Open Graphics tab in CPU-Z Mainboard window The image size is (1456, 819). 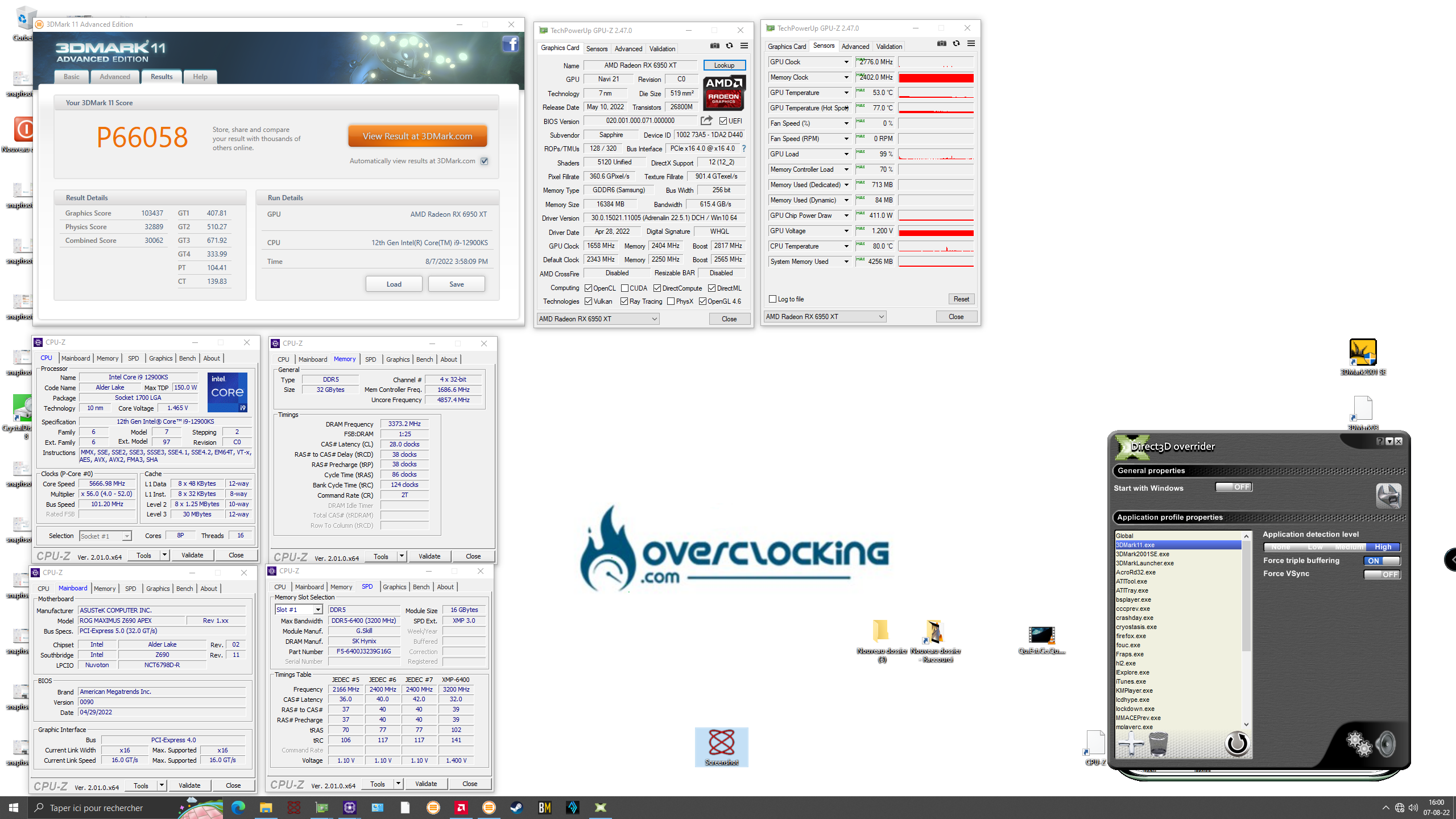point(158,589)
